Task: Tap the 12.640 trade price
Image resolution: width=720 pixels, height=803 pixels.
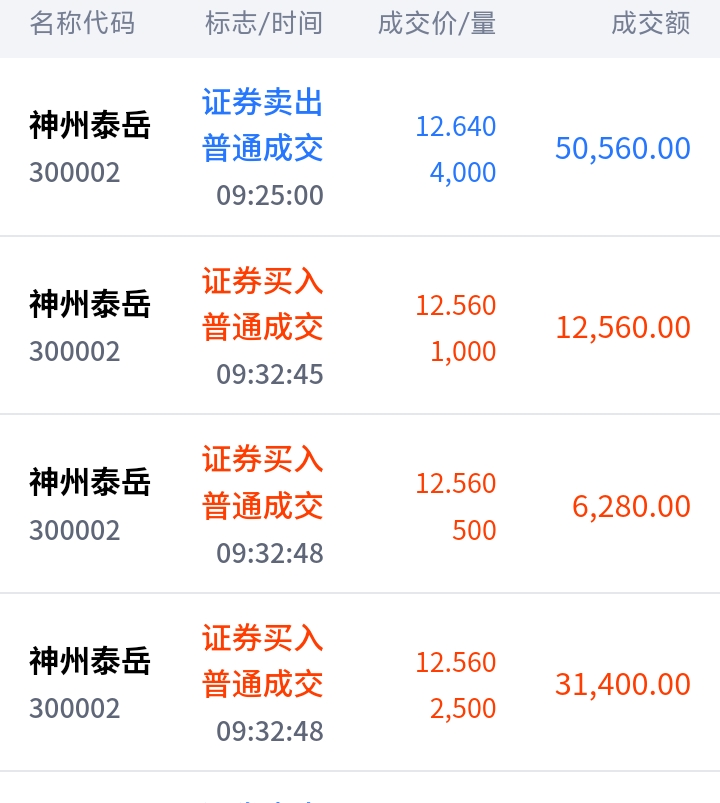Action: pos(456,127)
